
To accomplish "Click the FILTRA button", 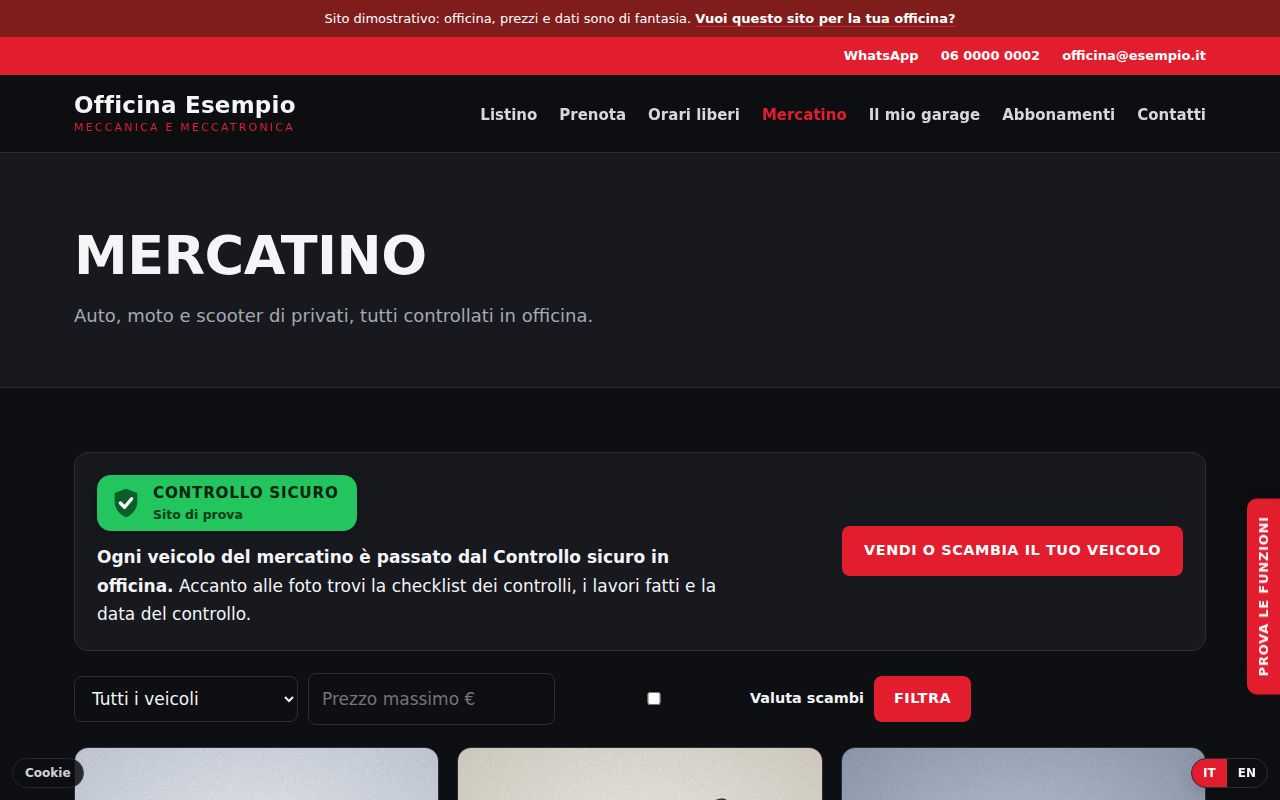I will coord(922,699).
